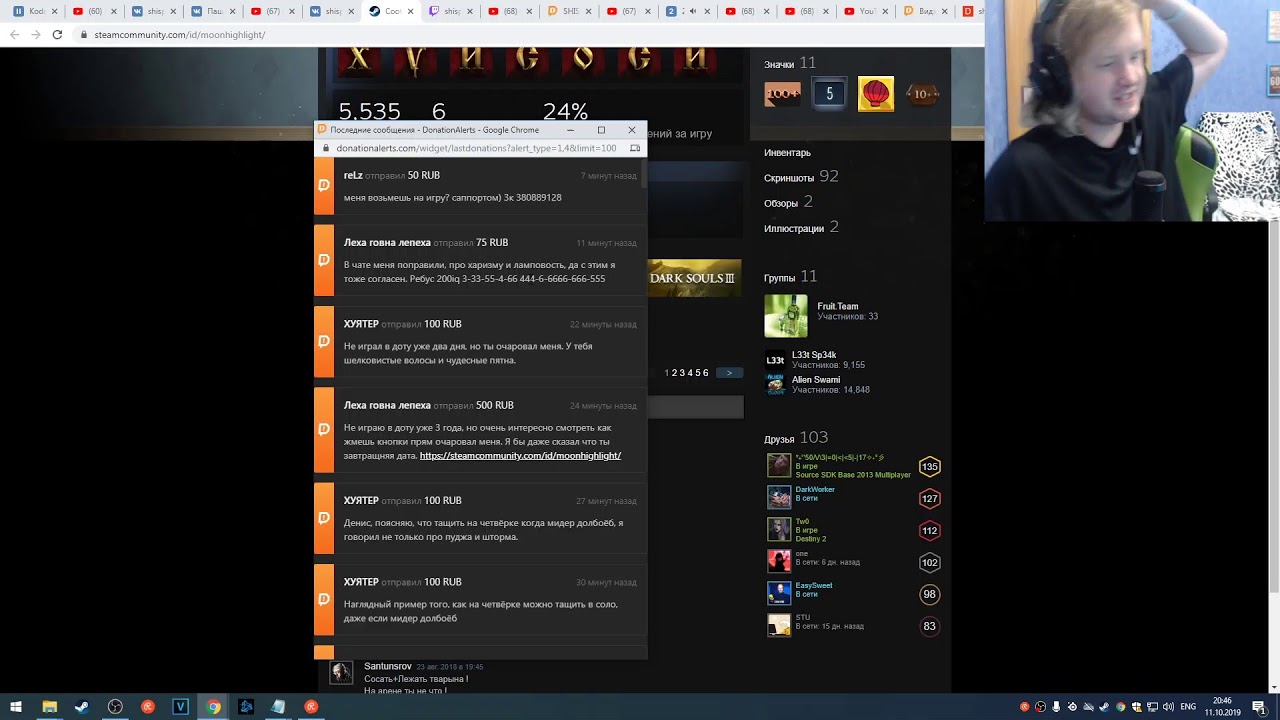Switch to the (60) YouTube tab
Viewport: 1280px width, 720px height.
(x=95, y=11)
